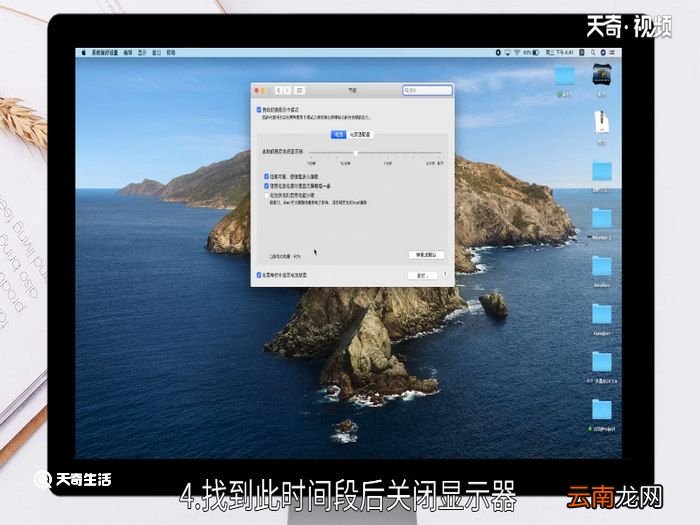Screen dimensions: 700x525
Task: Open the Wi-Fi status menu
Action: [x=517, y=53]
